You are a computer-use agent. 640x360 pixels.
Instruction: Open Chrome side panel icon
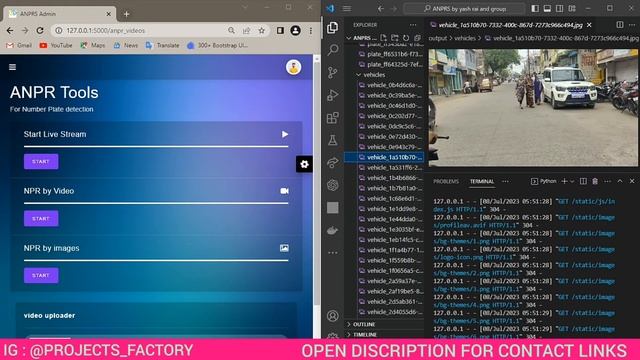click(280, 31)
